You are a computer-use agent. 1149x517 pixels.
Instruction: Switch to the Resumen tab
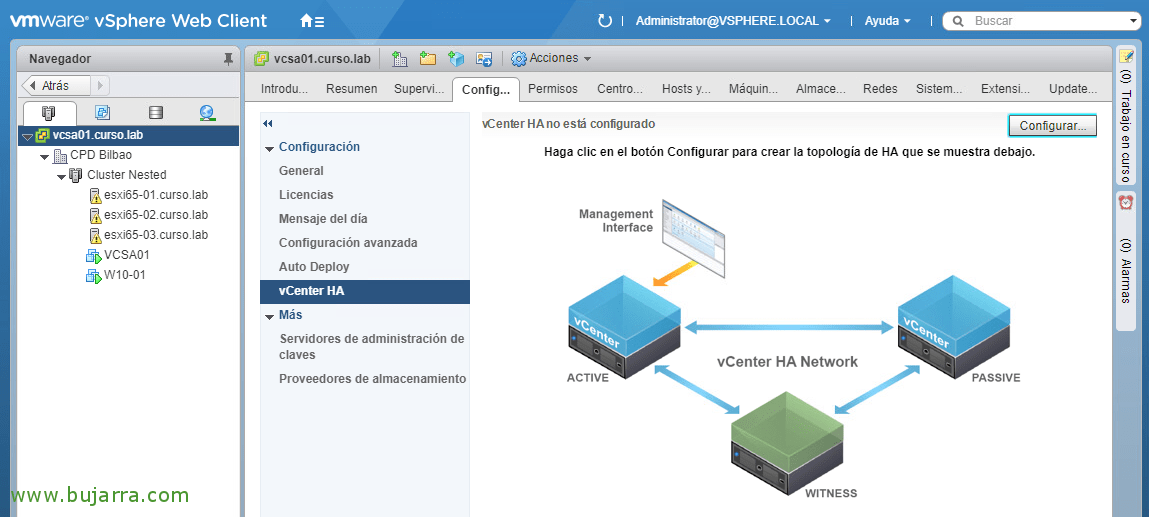[352, 89]
